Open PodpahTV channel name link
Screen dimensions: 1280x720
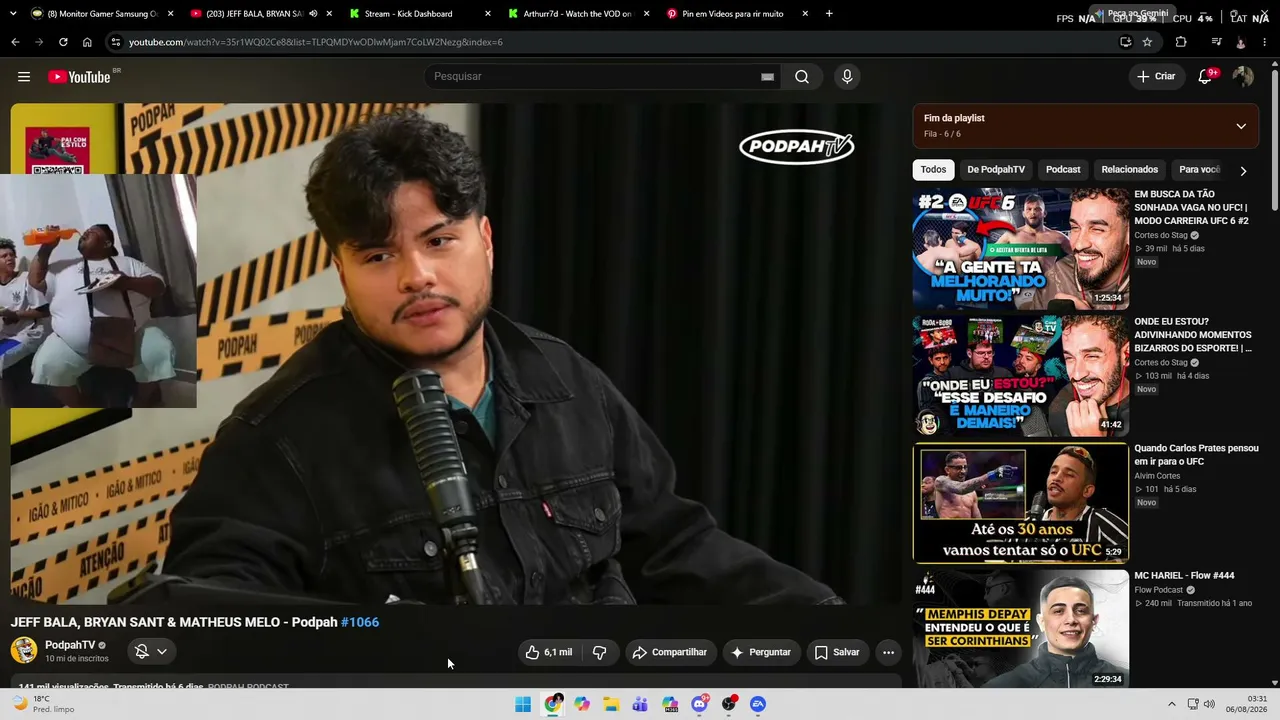70,645
